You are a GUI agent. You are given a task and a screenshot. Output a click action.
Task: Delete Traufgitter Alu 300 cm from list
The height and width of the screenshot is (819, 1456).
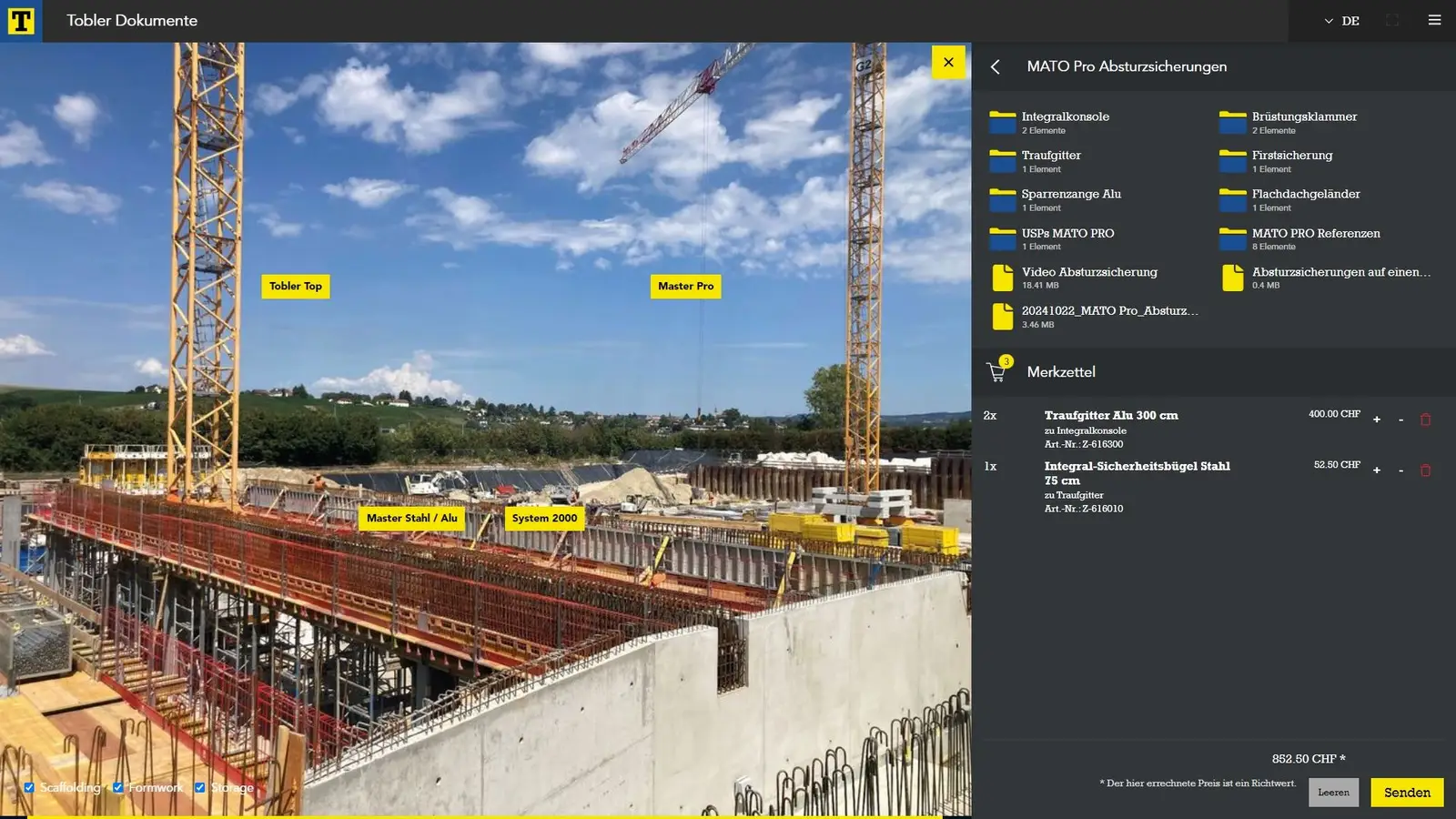[x=1426, y=420]
